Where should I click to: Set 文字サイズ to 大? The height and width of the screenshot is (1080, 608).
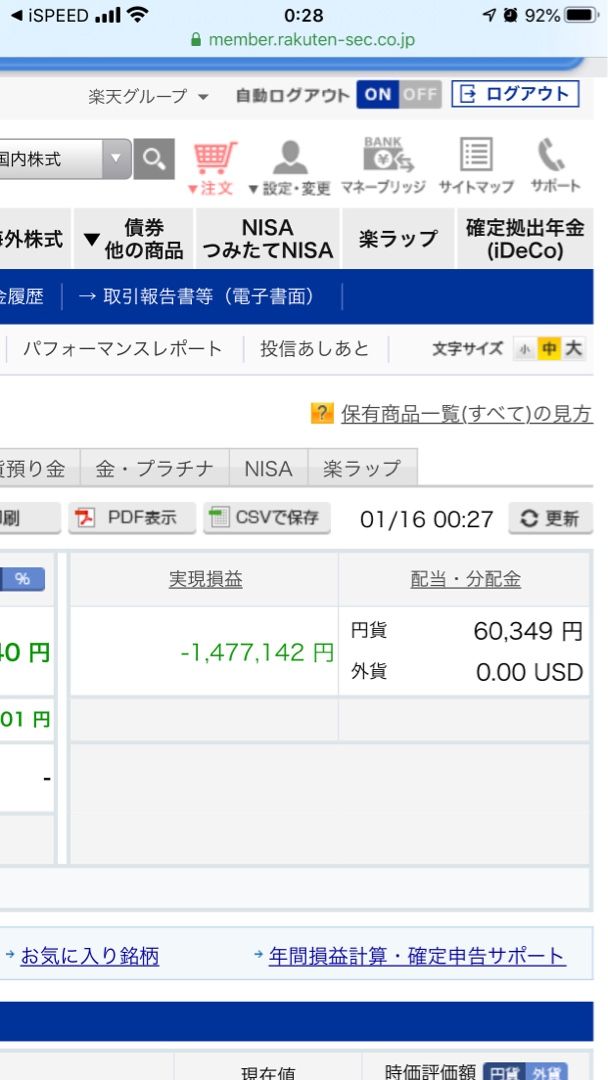coord(573,349)
